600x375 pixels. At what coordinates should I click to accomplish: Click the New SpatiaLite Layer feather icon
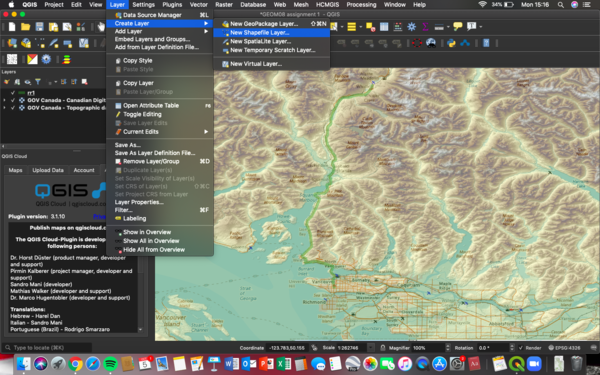[54, 43]
